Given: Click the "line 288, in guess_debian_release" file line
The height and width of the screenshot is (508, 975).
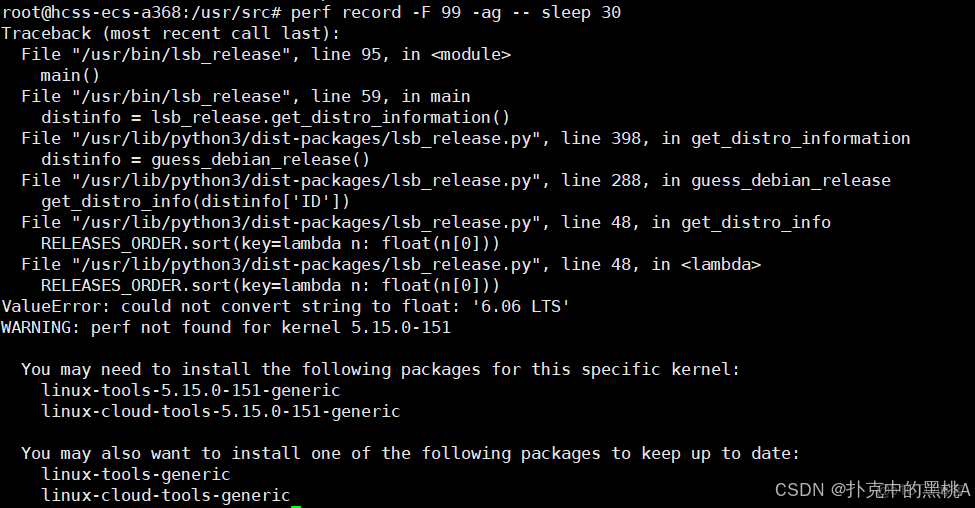Looking at the screenshot, I should 455,180.
